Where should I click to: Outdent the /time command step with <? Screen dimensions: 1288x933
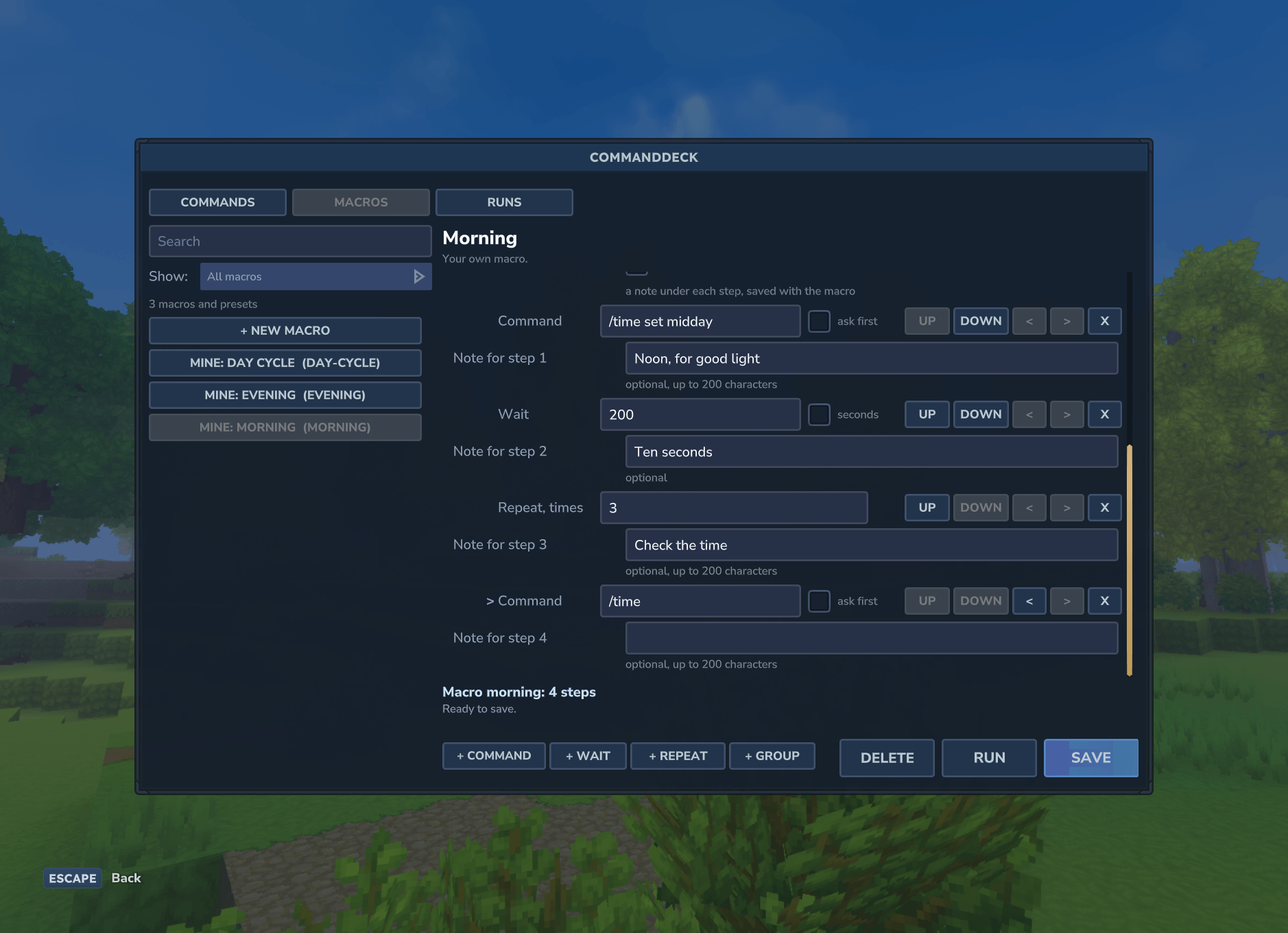(1029, 601)
